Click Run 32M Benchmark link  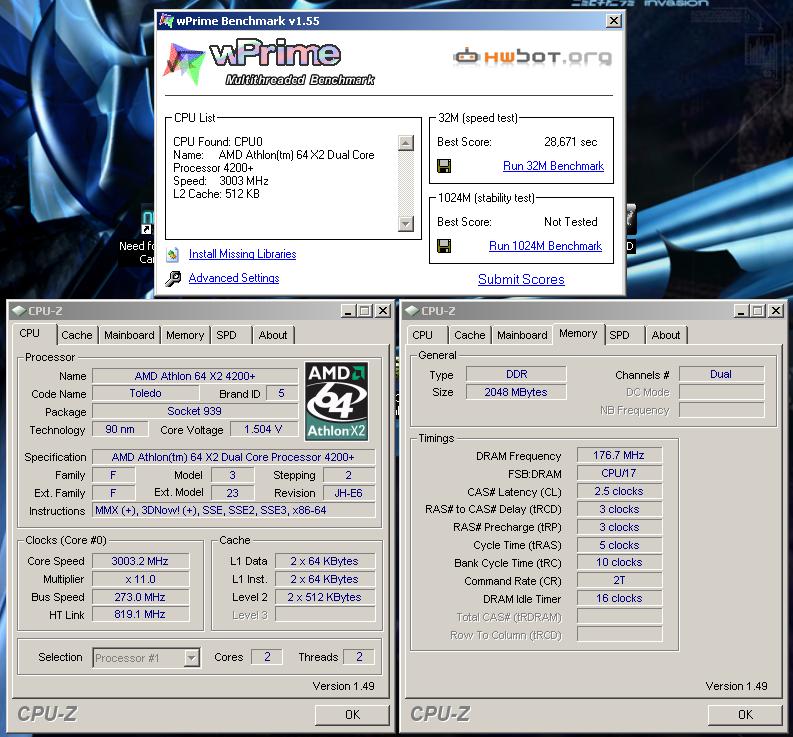coord(553,166)
